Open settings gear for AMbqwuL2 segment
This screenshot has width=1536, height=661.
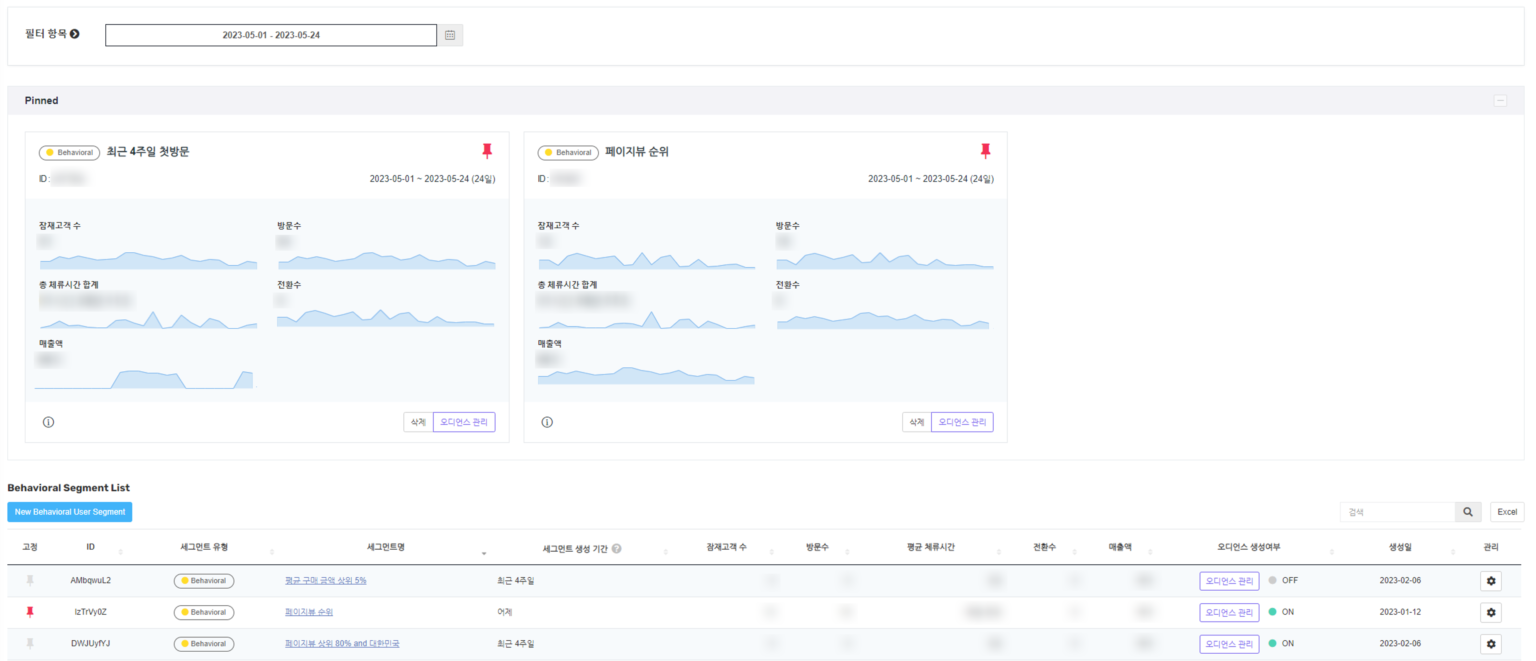1491,580
